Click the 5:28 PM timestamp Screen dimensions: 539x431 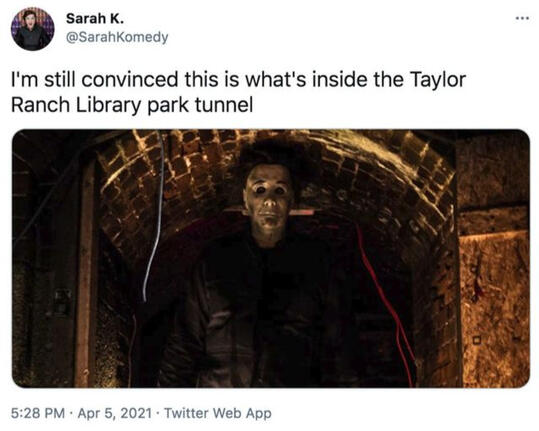coord(38,413)
